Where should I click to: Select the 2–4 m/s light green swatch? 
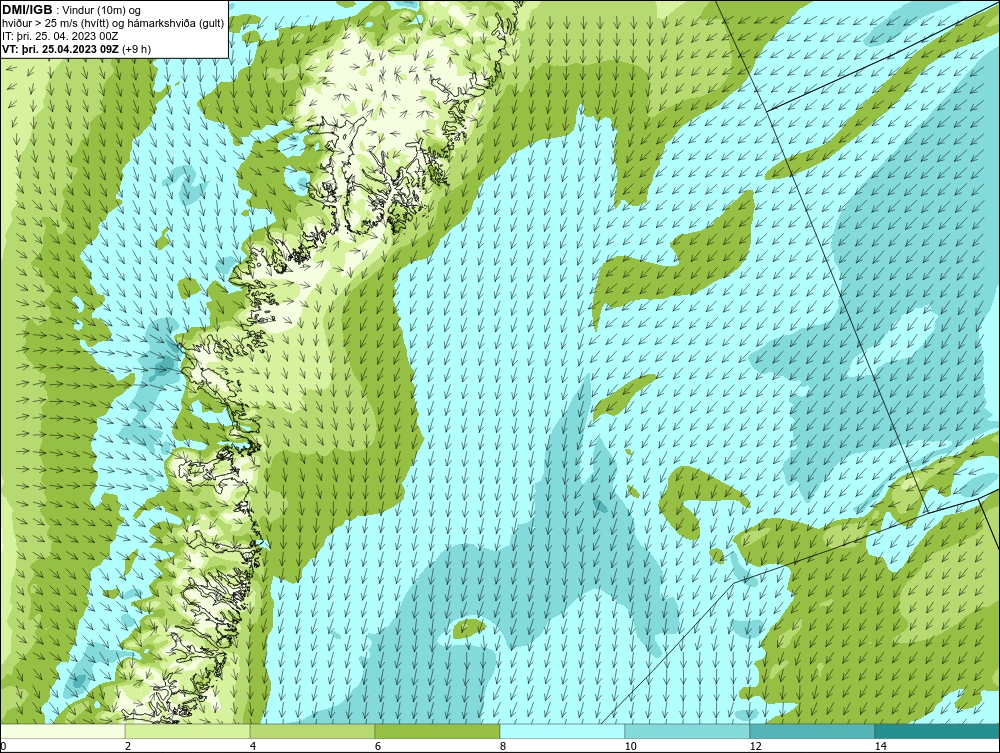pyautogui.click(x=188, y=731)
